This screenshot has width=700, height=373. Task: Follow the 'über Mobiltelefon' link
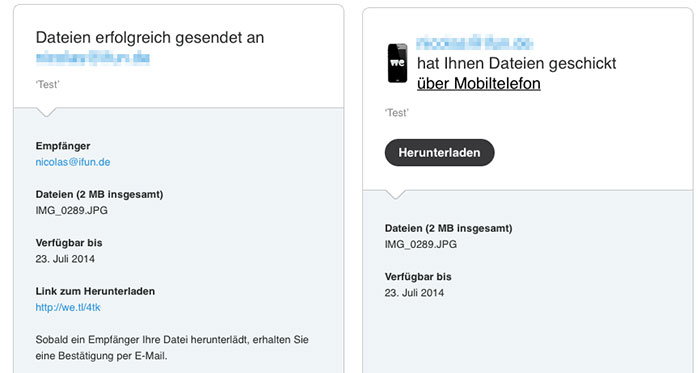[x=479, y=84]
